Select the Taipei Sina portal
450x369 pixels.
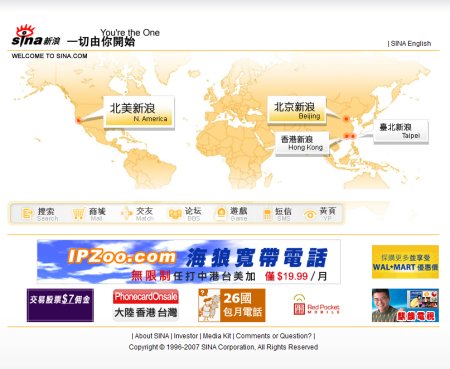point(400,131)
